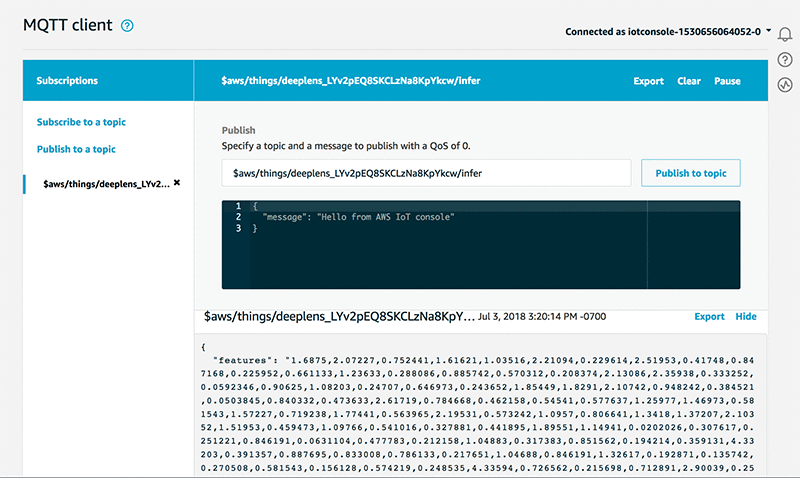Image resolution: width=800 pixels, height=478 pixels.
Task: Expand the Connected as iotconsole dropdown arrow
Action: click(x=768, y=31)
